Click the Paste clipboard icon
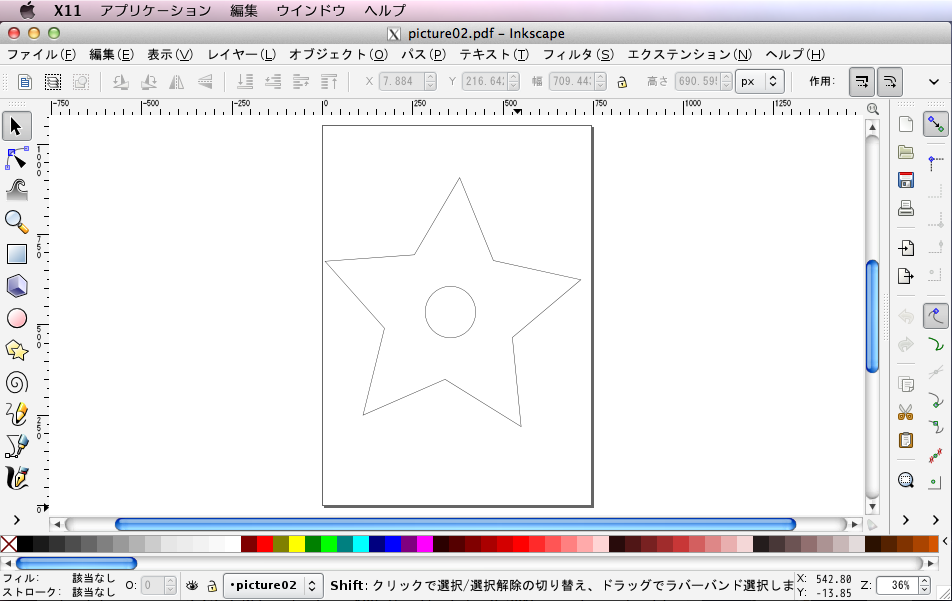Image resolution: width=952 pixels, height=601 pixels. [905, 440]
